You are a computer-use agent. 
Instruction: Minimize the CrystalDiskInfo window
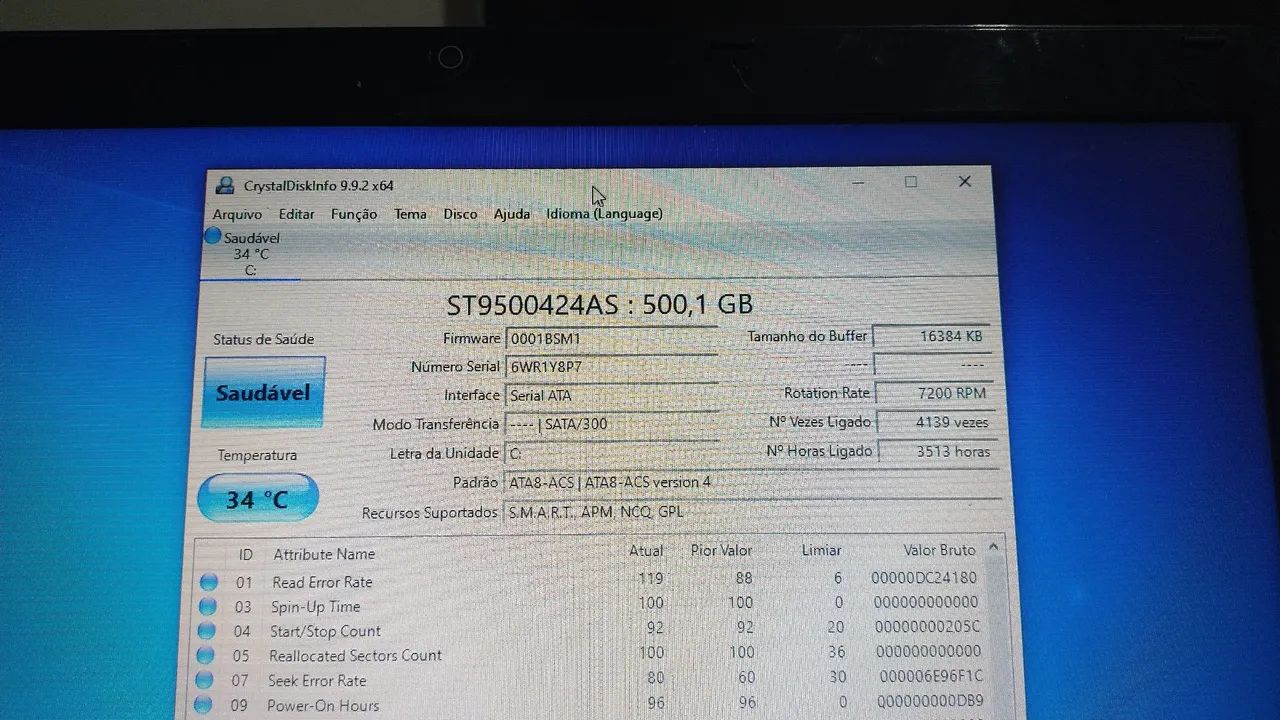[x=859, y=183]
